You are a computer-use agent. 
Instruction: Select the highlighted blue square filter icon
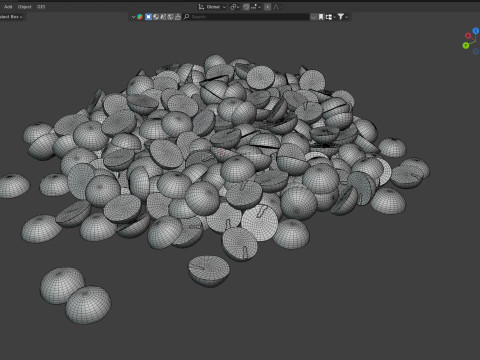[x=148, y=17]
